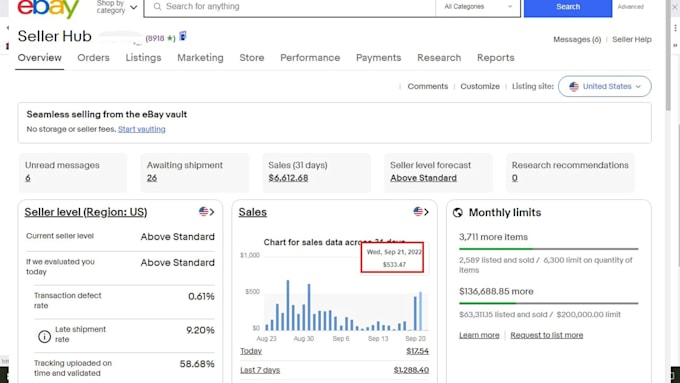The height and width of the screenshot is (383, 680).
Task: Go to the Payments tab
Action: 378,58
